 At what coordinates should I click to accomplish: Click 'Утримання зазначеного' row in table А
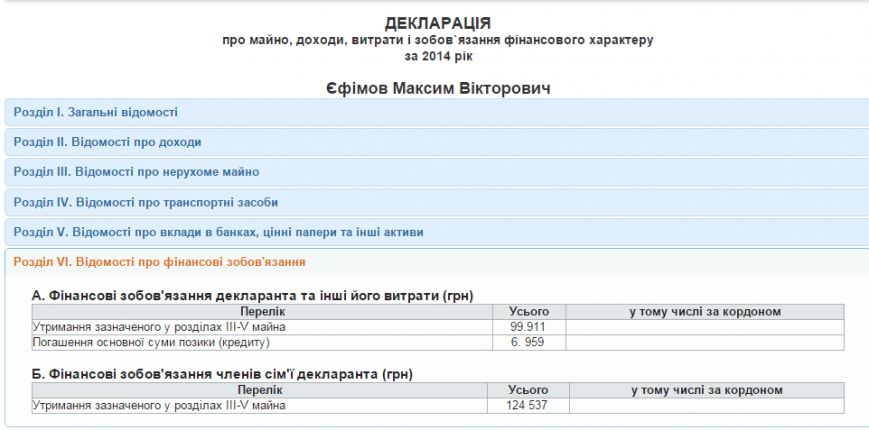point(438,327)
